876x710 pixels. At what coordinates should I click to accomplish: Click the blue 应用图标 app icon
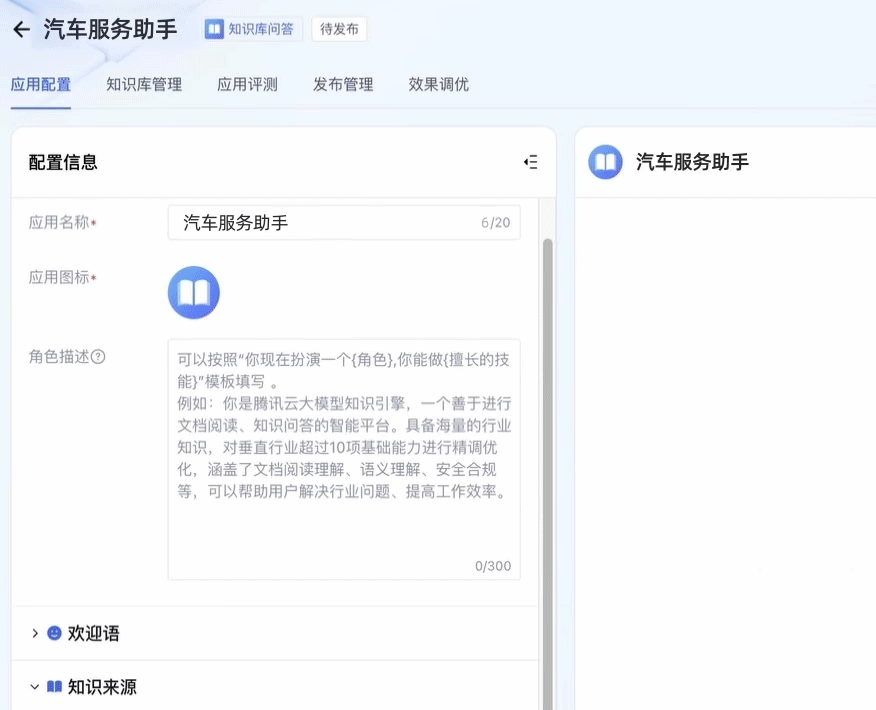coord(193,291)
